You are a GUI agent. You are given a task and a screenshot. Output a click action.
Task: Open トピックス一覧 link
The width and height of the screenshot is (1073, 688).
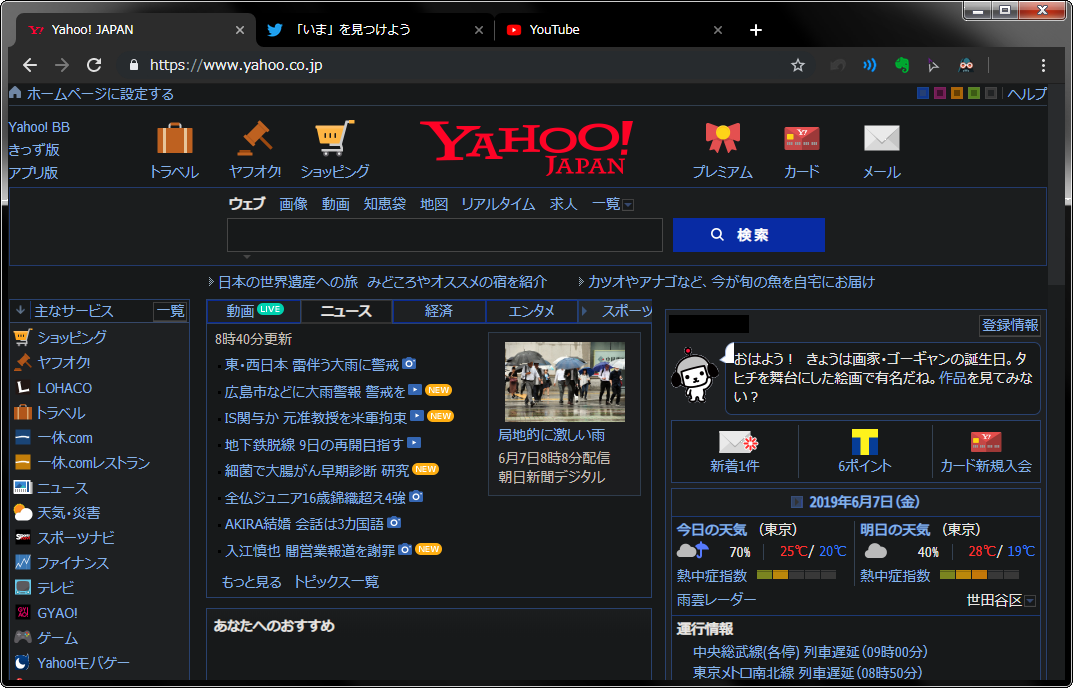point(336,582)
